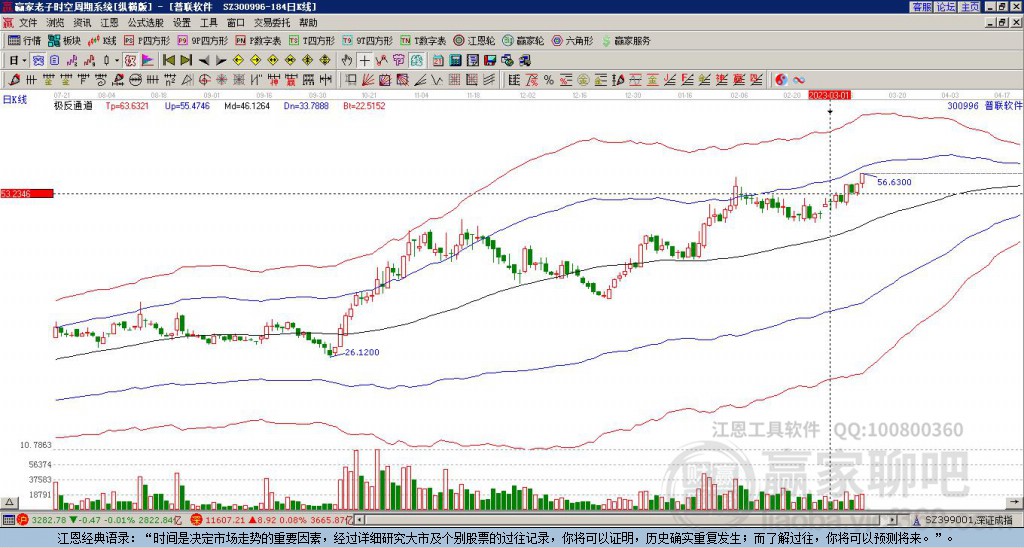Click the circle with horizontal line tool
1024x548 pixels.
click(x=135, y=80)
